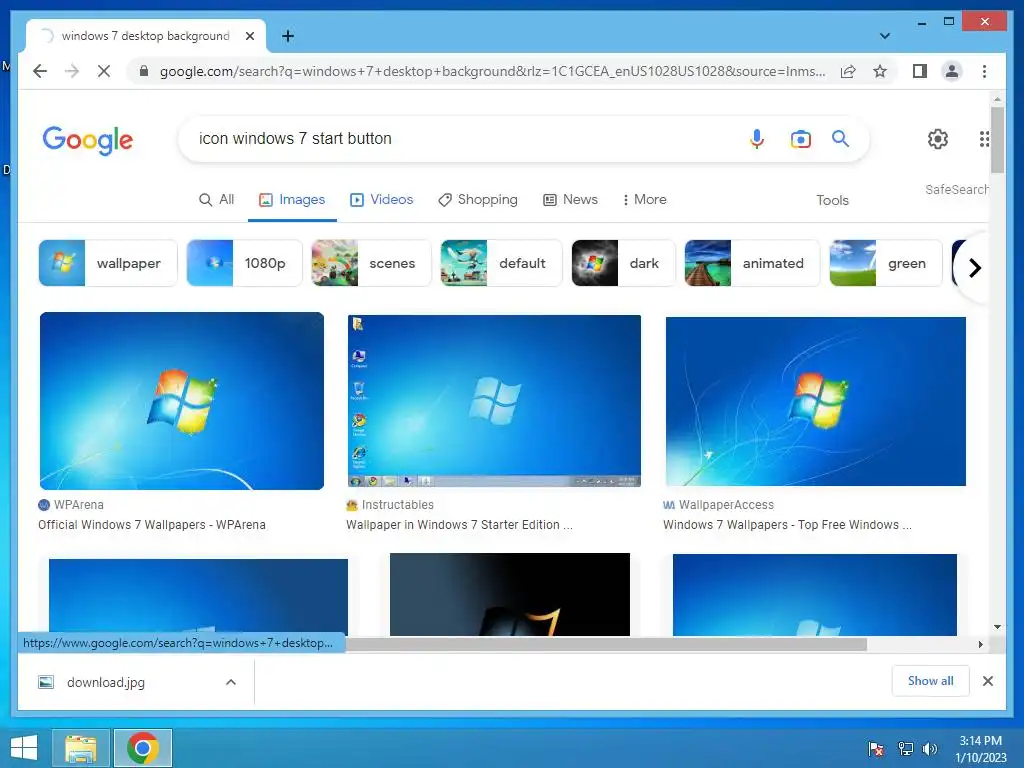The width and height of the screenshot is (1024, 768).
Task: Click the Google Search magnifier button
Action: (x=840, y=138)
